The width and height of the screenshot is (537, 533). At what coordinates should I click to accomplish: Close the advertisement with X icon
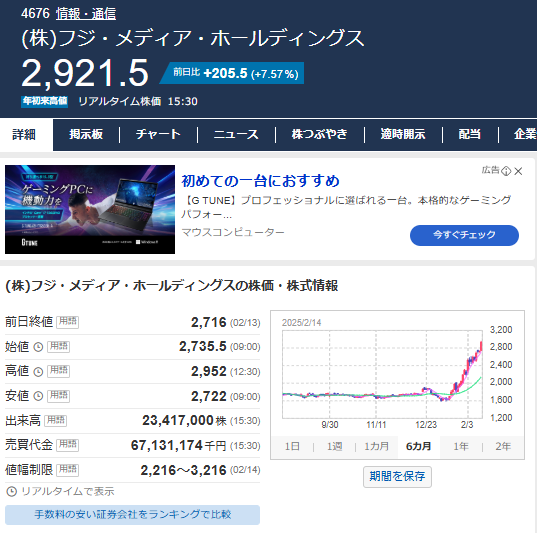[519, 171]
